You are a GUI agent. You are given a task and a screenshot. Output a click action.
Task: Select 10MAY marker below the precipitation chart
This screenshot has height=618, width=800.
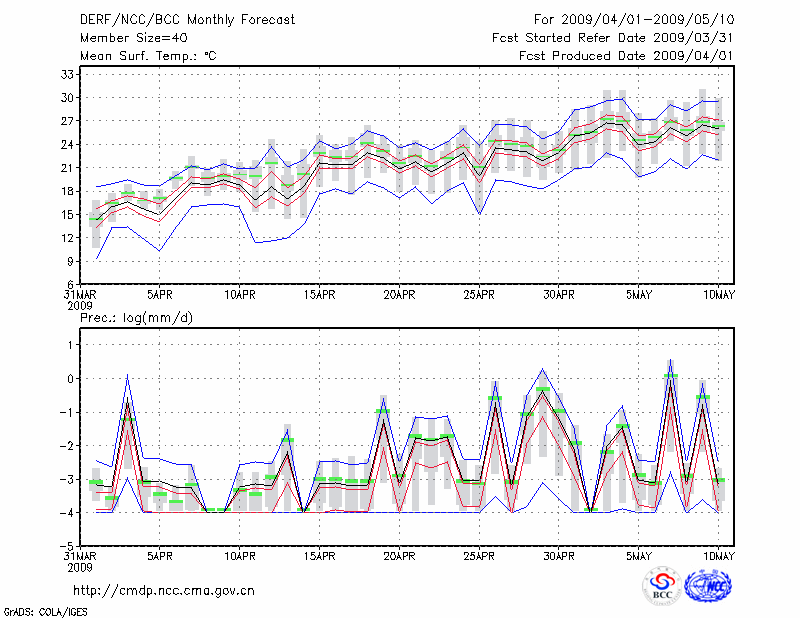point(719,555)
